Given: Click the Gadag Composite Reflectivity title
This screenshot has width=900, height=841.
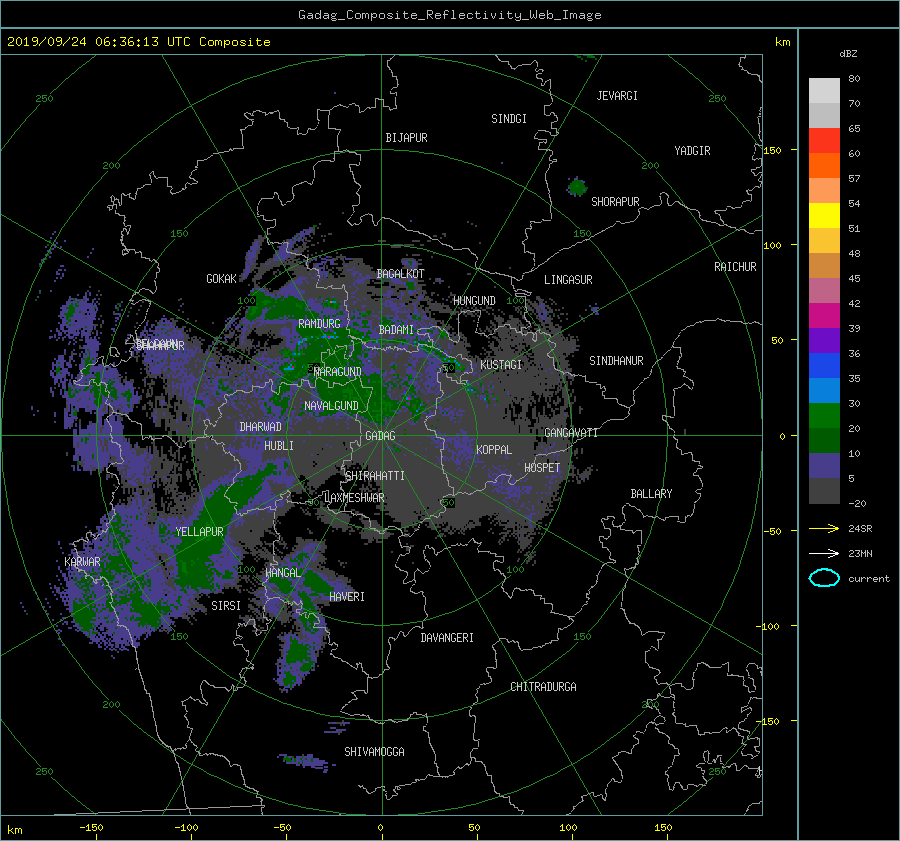Looking at the screenshot, I should (x=449, y=15).
